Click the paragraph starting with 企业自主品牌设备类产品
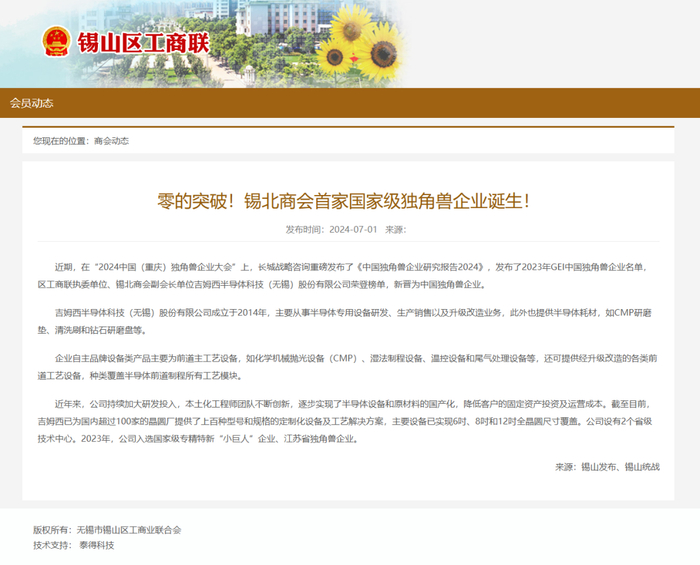Viewport: 700px width, 565px height. pos(347,367)
